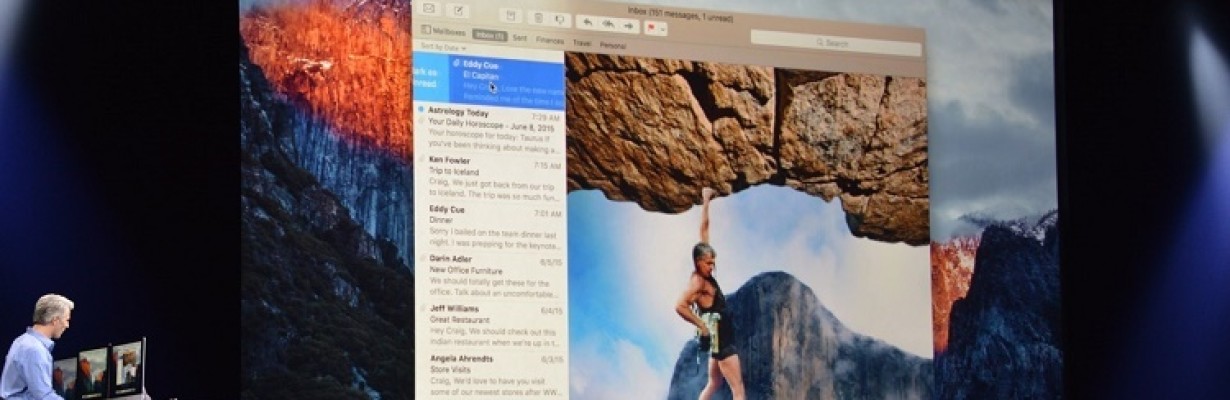Mark message as junk
The width and height of the screenshot is (1230, 400).
[x=561, y=19]
